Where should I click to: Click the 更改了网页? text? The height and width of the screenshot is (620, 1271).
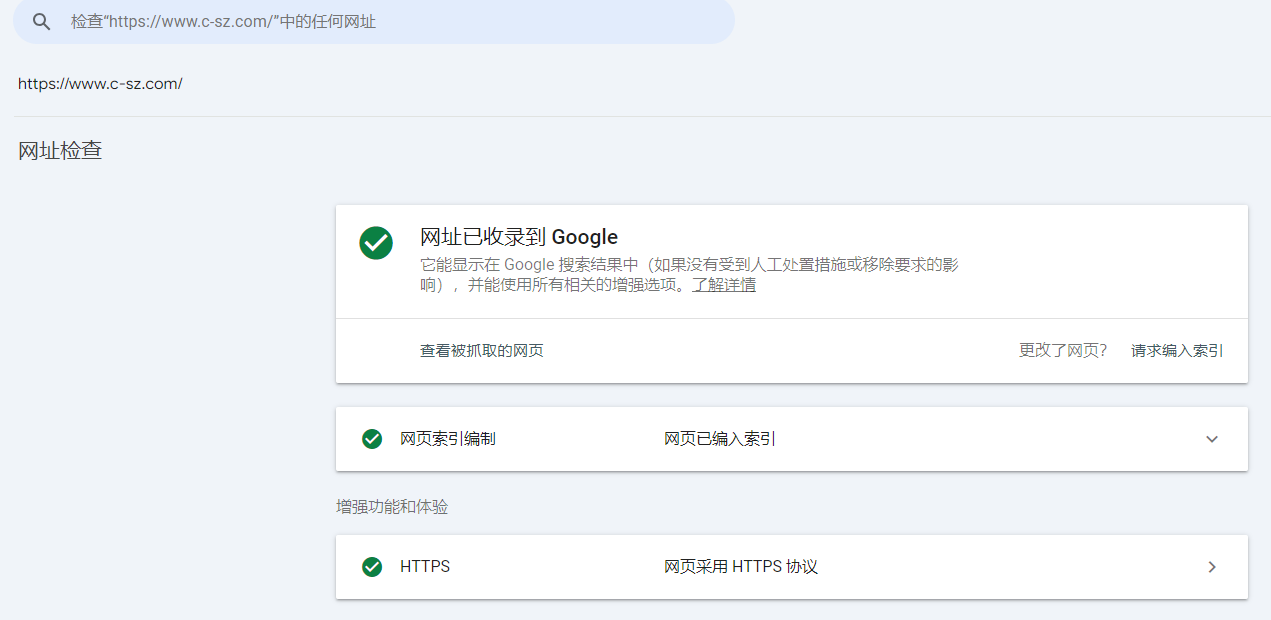(x=1062, y=351)
